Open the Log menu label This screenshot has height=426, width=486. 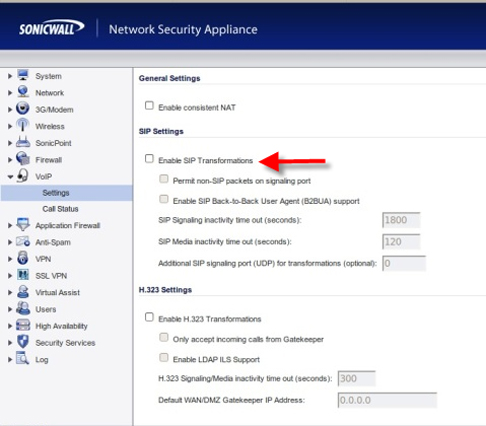tap(42, 360)
